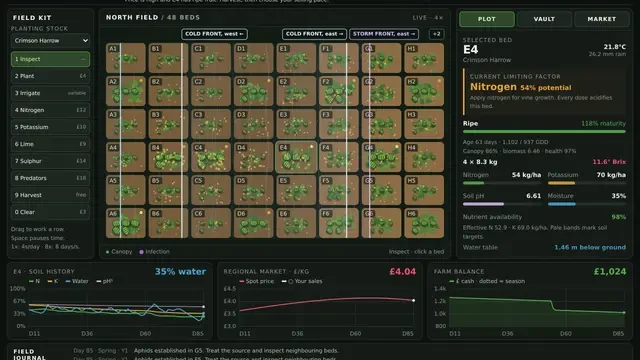Click the £4.04 regional market price
640x360 pixels.
click(x=402, y=271)
